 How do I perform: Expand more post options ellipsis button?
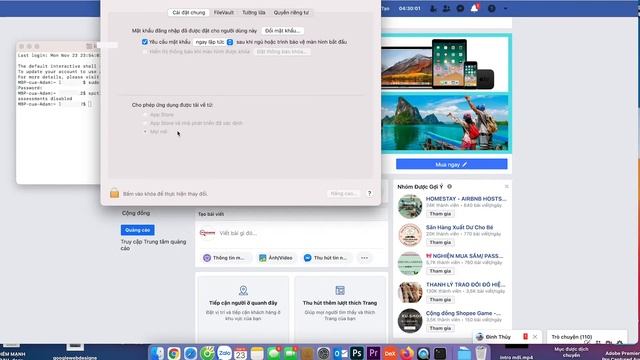[x=364, y=258]
